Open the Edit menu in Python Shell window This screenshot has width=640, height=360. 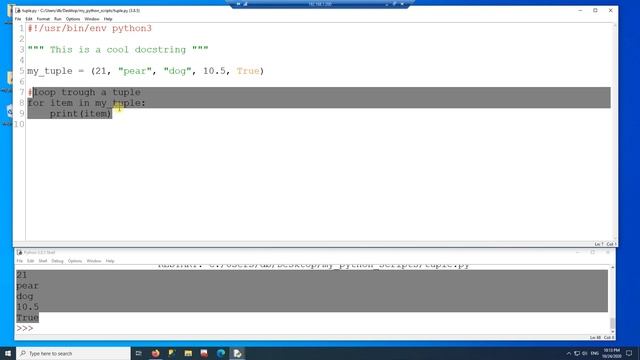pyautogui.click(x=31, y=261)
